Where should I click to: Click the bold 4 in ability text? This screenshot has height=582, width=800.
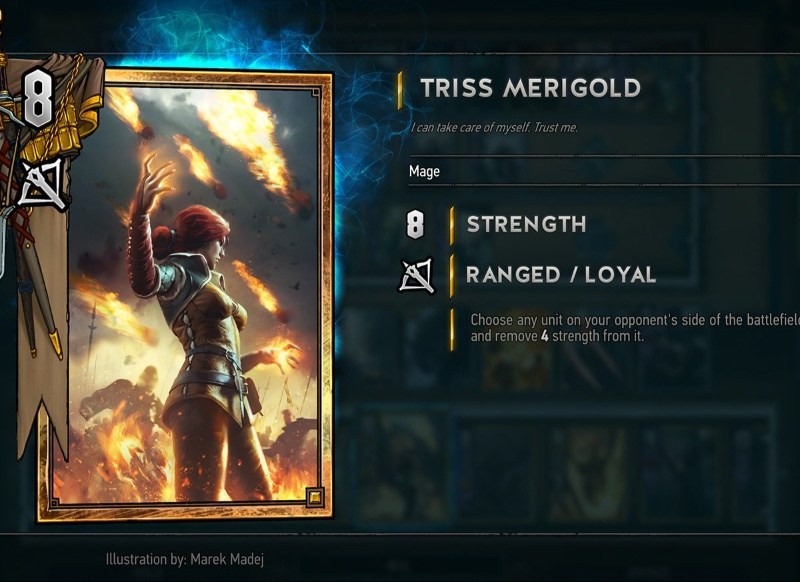(544, 336)
